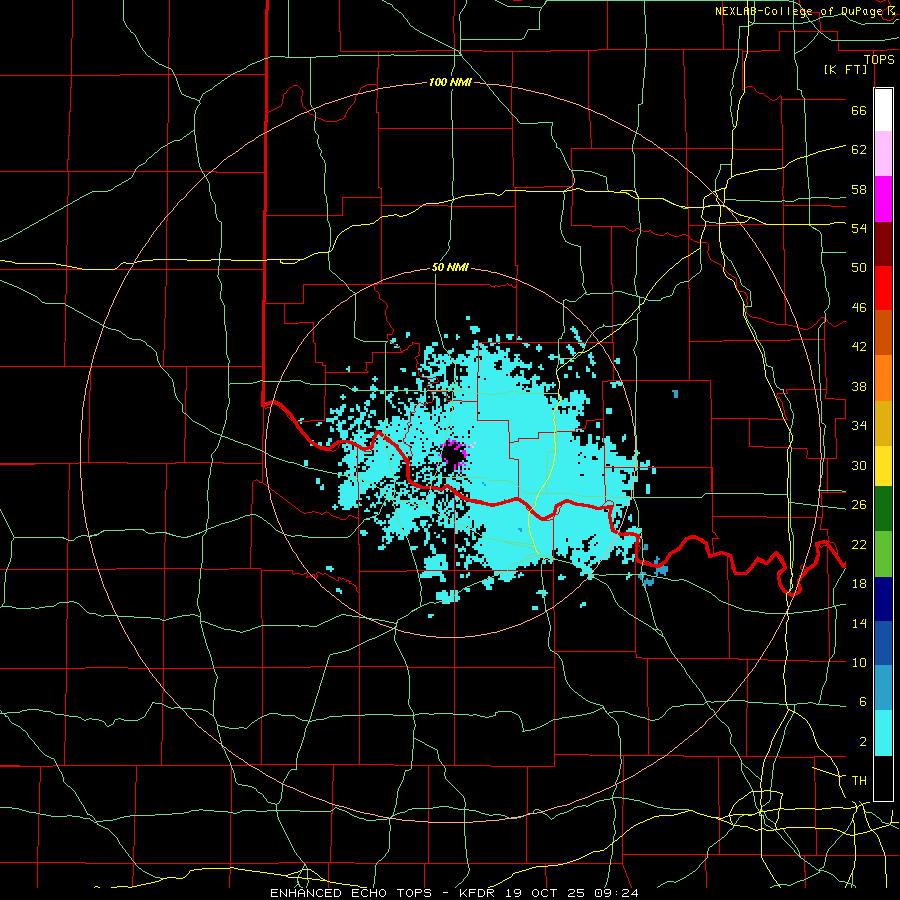Click the orange 38 kft legend swatch
Screen dimensions: 900x900
[x=883, y=378]
